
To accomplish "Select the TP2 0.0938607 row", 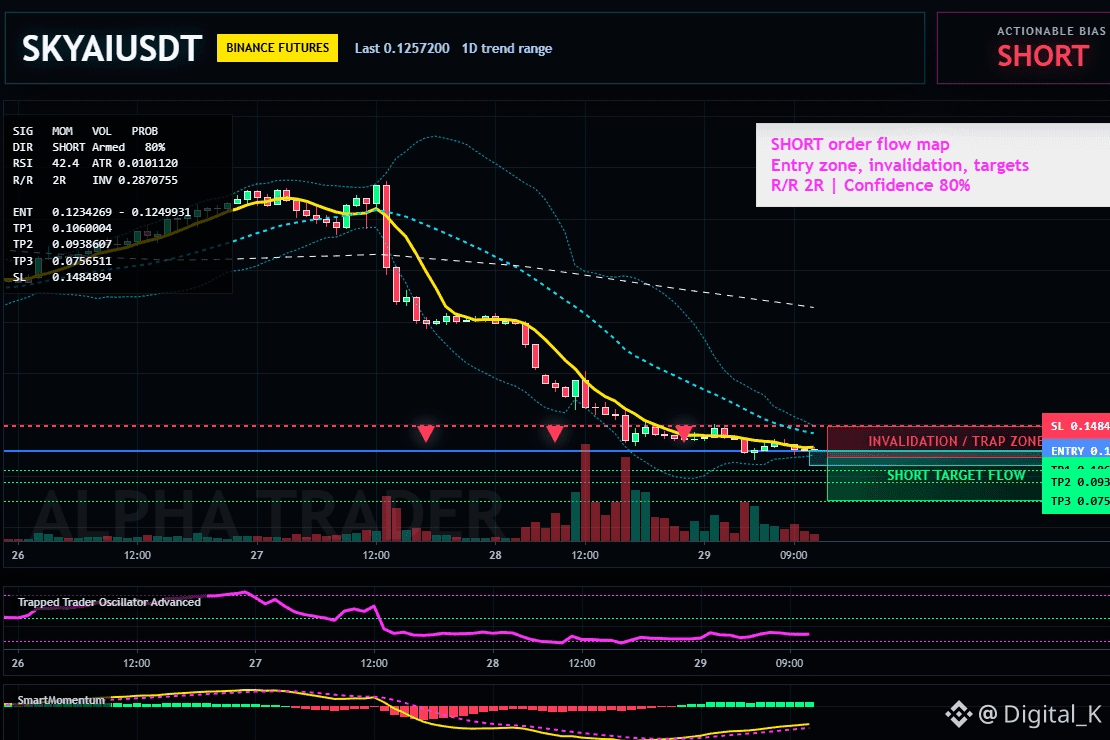I will (62, 244).
